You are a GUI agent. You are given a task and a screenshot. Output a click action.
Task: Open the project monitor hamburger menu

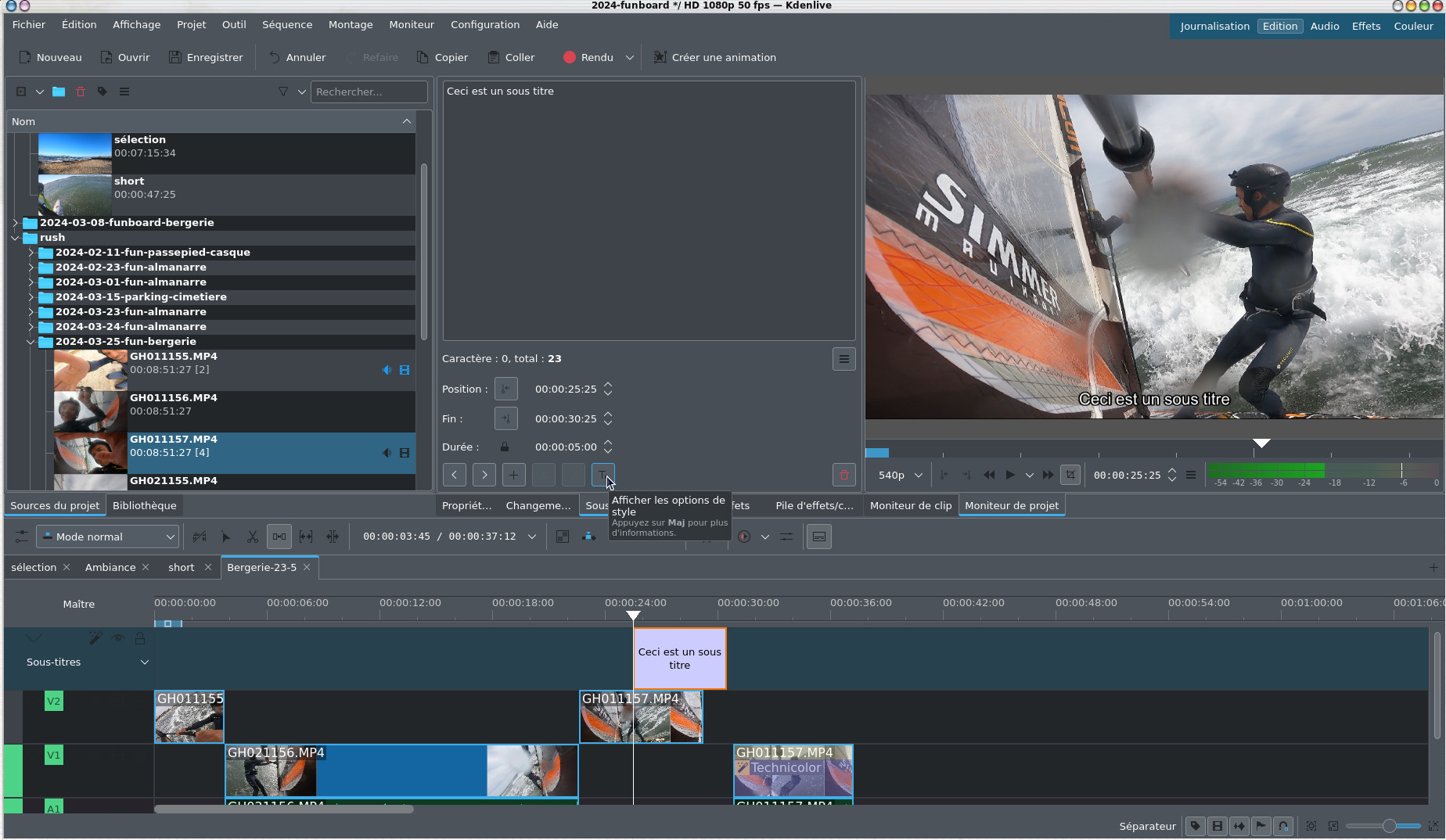tap(1191, 475)
